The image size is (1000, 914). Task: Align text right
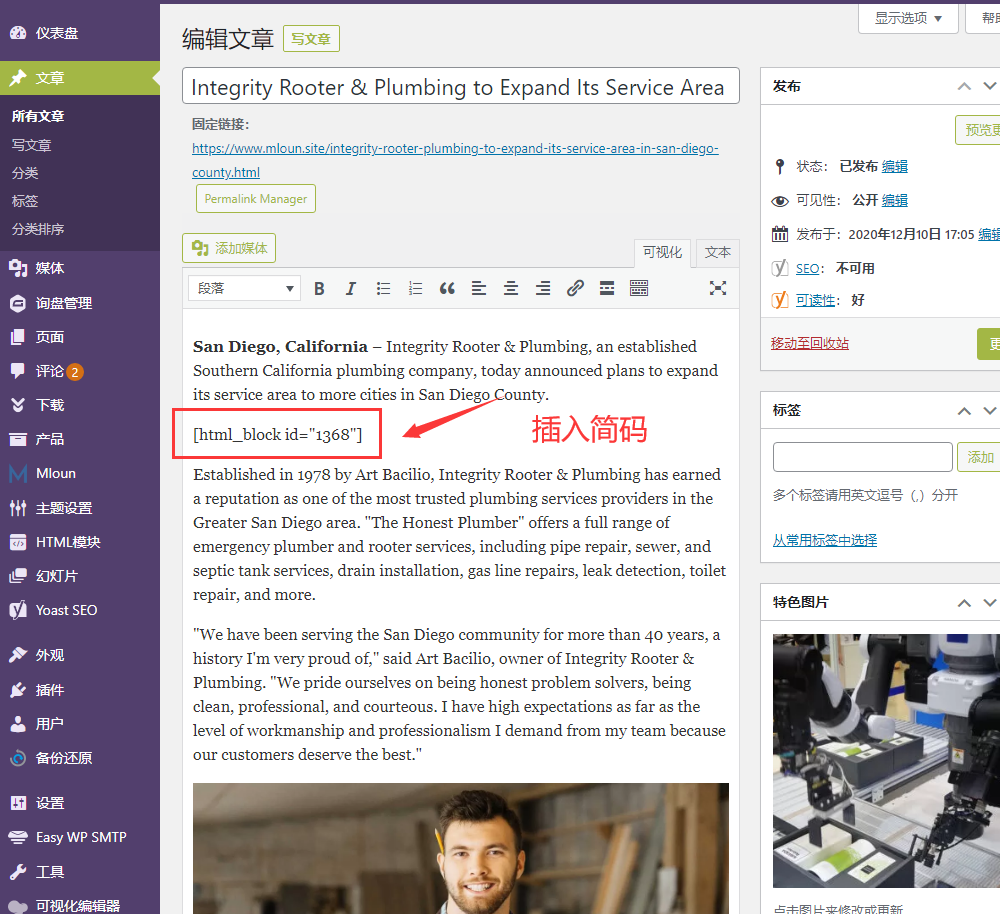(543, 289)
